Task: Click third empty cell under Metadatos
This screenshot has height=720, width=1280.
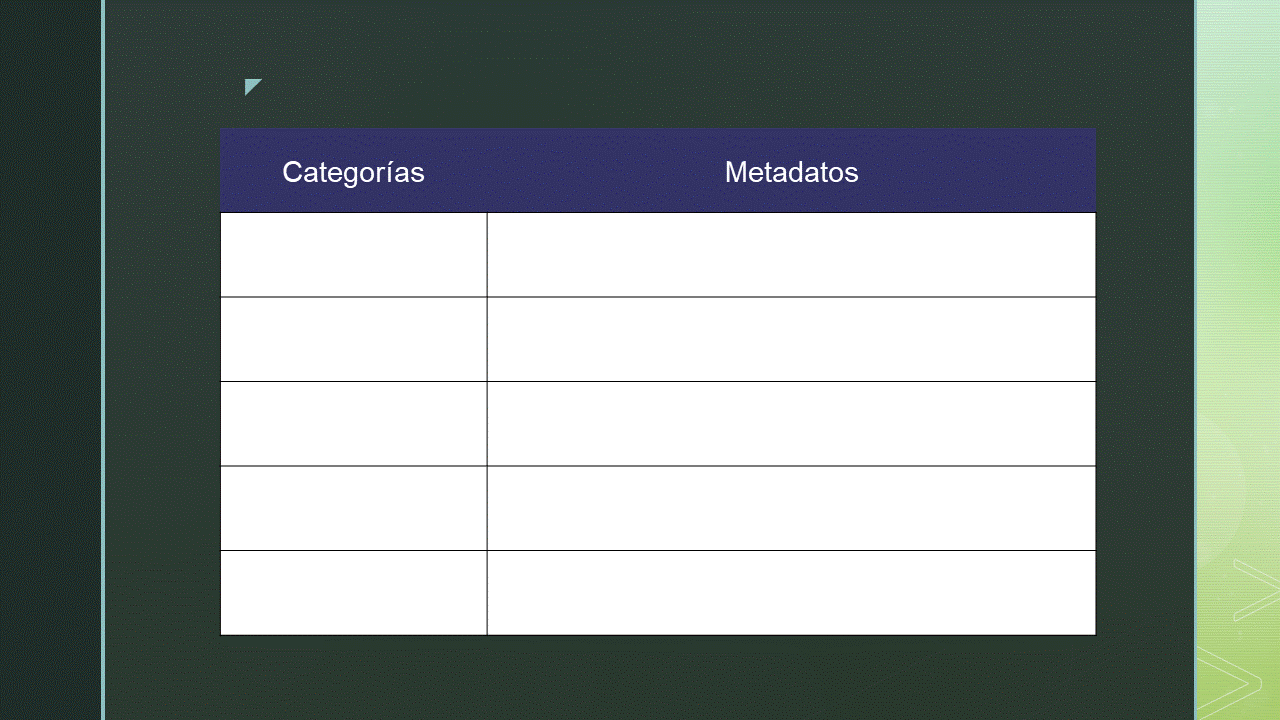Action: point(791,424)
